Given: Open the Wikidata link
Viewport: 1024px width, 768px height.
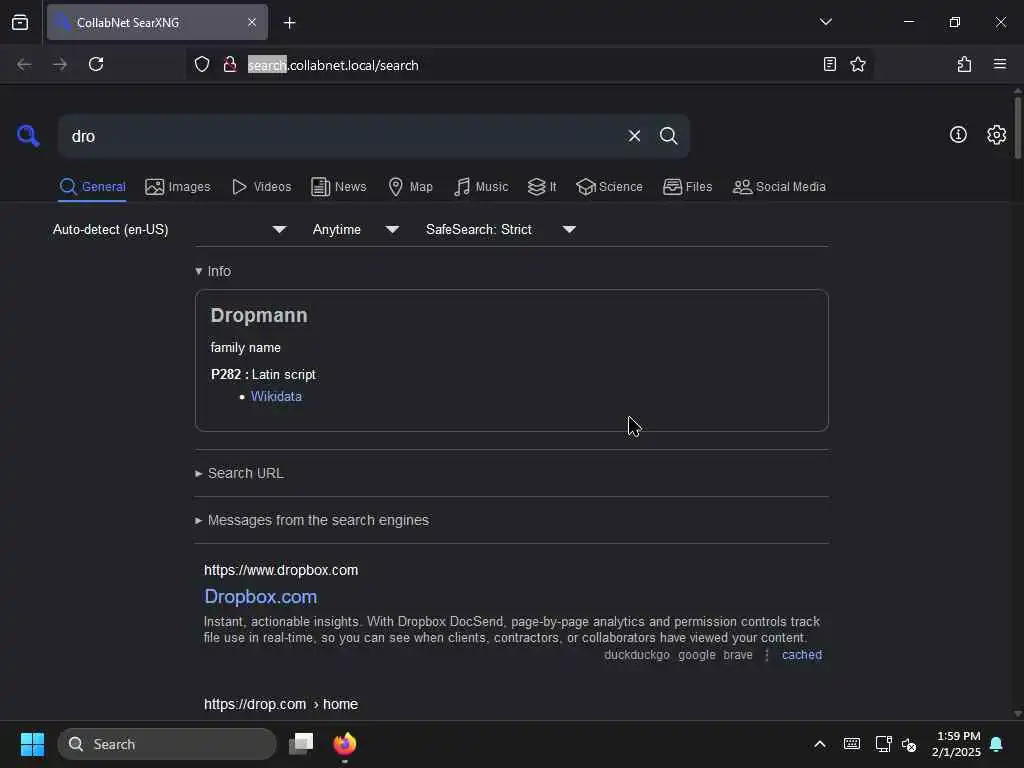Looking at the screenshot, I should coord(276,396).
